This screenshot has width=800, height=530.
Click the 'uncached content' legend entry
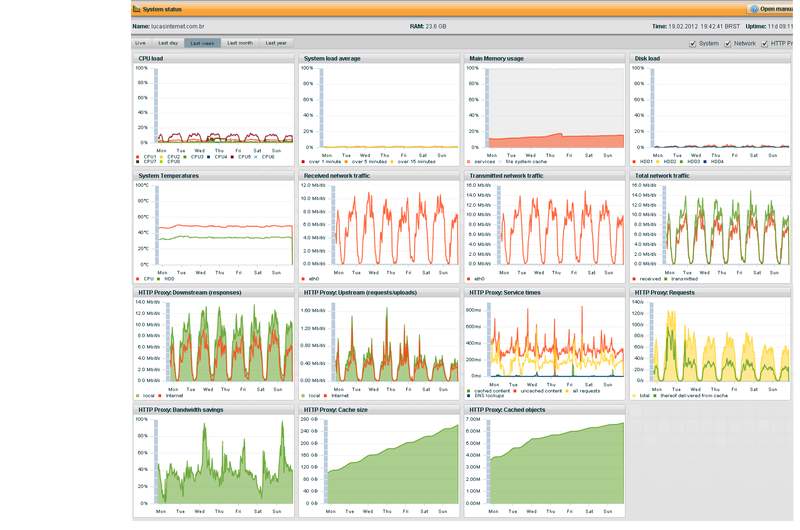(x=538, y=391)
